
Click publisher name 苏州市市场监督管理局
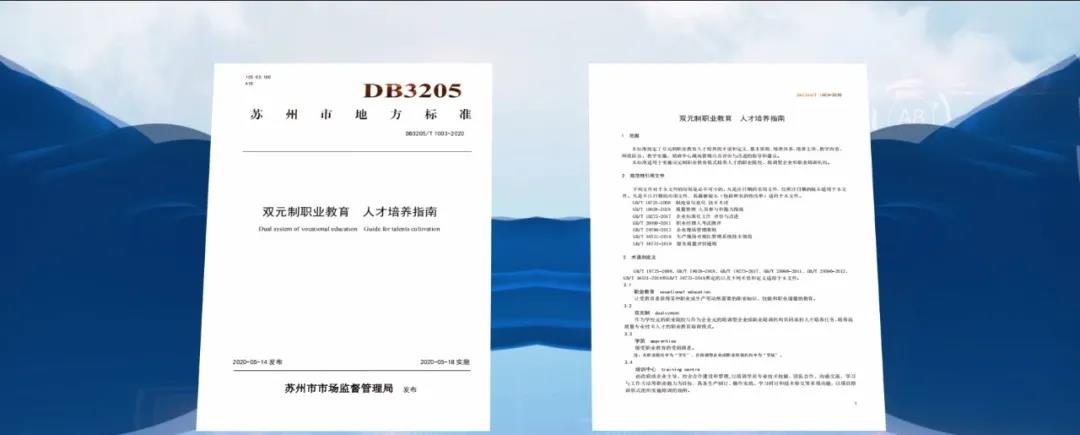[x=338, y=388]
